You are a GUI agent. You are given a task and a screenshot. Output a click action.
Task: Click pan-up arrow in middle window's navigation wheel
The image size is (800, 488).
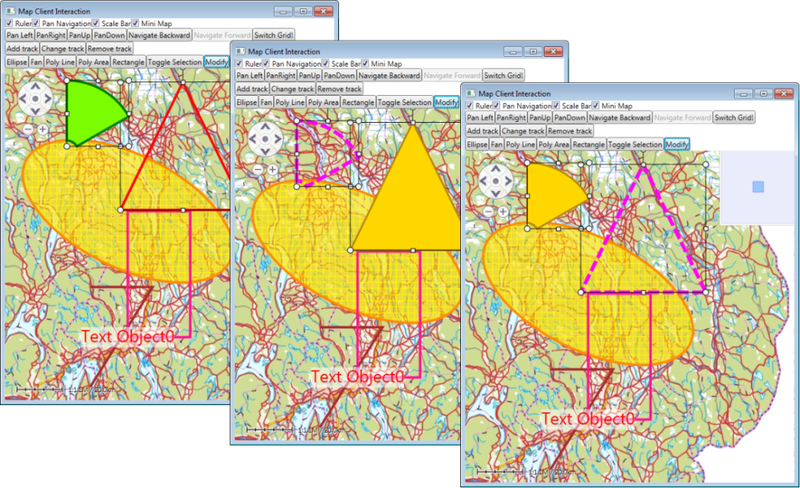coord(265,127)
